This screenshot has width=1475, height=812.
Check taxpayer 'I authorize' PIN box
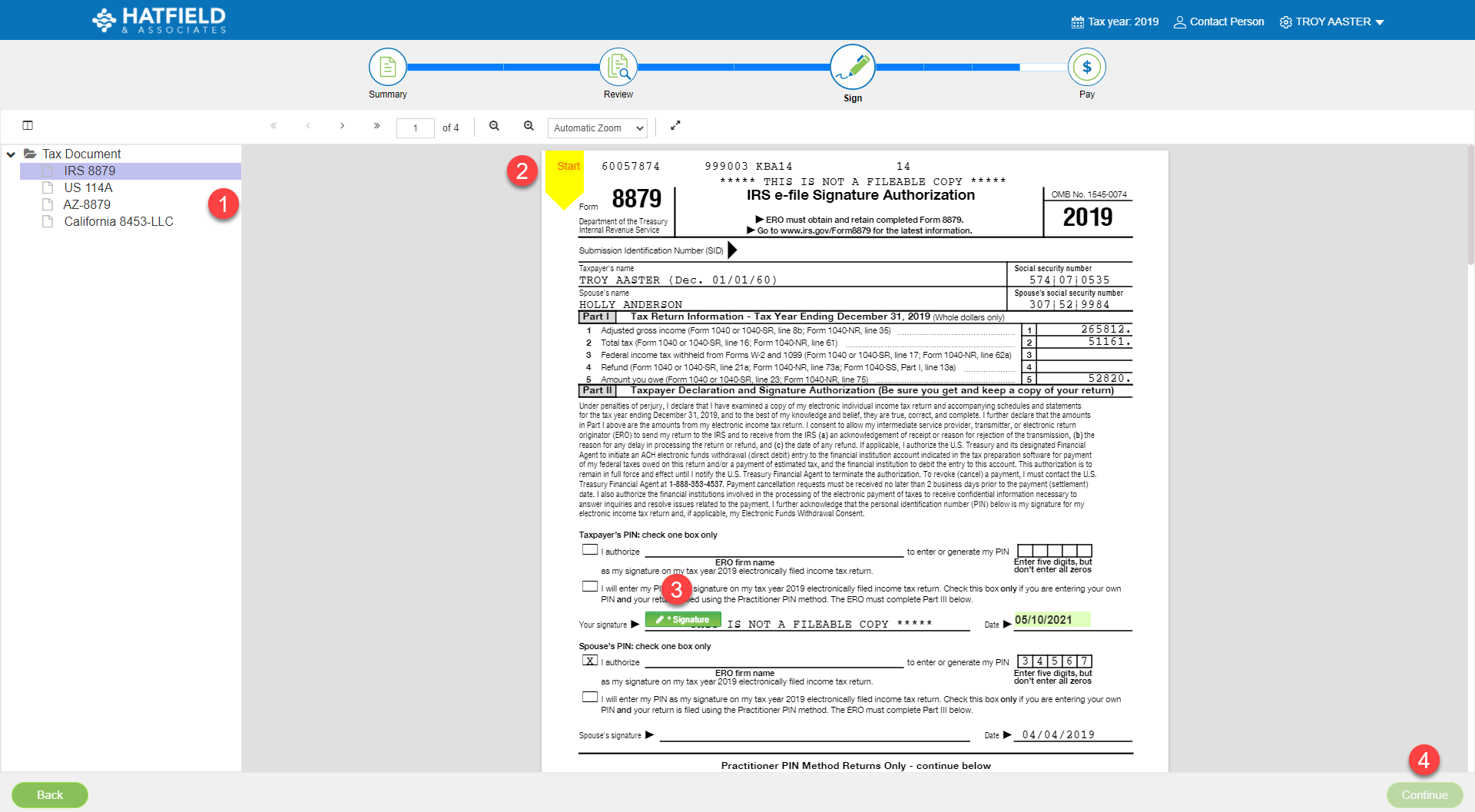[x=590, y=549]
